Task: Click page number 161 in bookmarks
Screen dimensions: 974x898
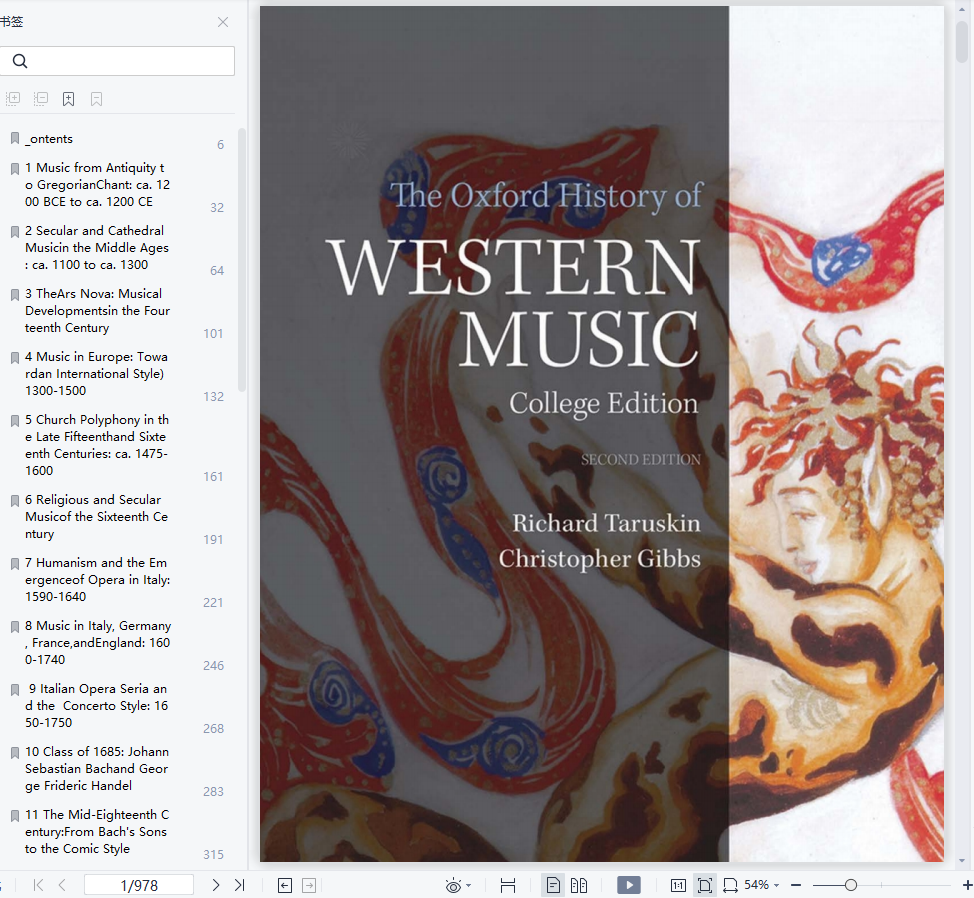Action: 213,476
